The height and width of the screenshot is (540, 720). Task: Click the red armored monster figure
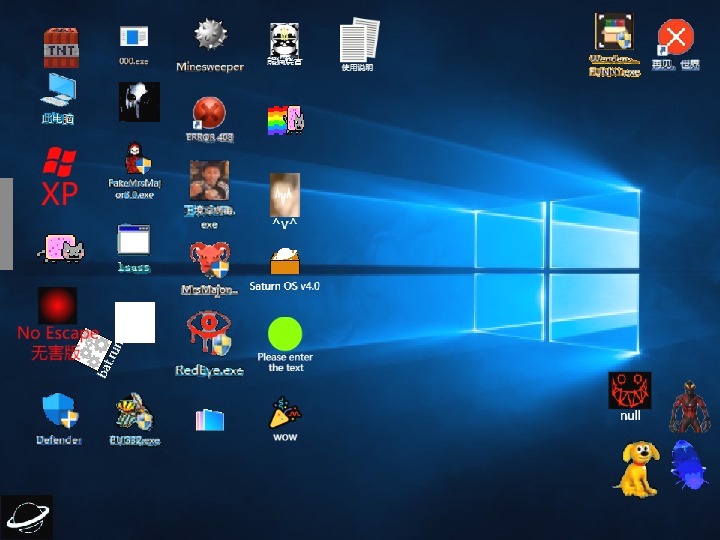690,407
